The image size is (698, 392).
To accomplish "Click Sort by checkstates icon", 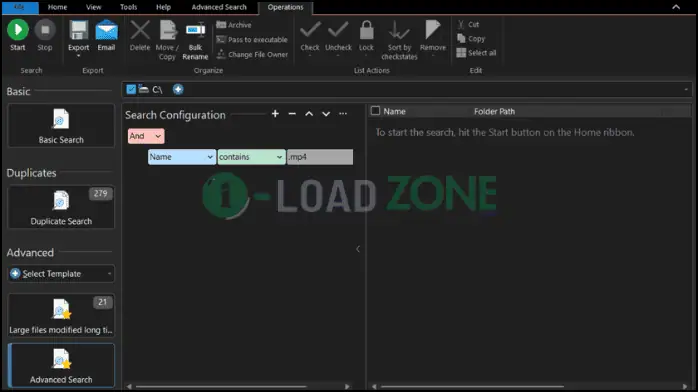I will point(399,30).
